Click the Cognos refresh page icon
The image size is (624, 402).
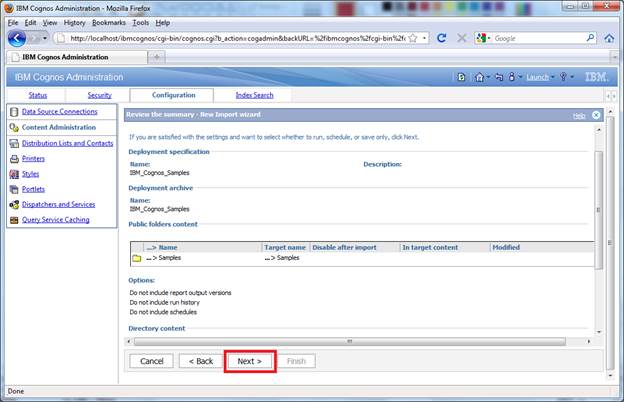click(461, 77)
